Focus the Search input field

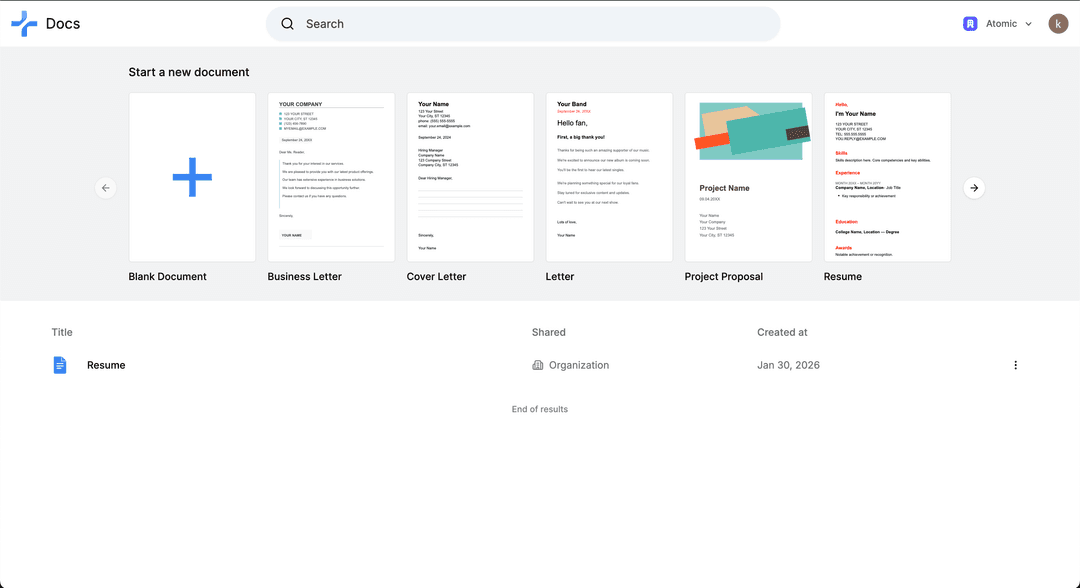530,24
